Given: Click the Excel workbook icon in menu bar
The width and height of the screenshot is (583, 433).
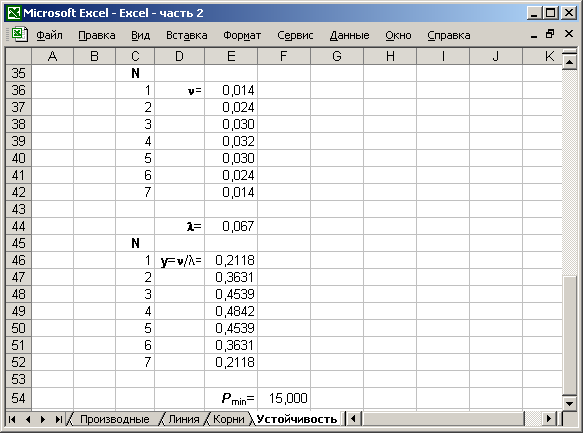Looking at the screenshot, I should (x=19, y=35).
